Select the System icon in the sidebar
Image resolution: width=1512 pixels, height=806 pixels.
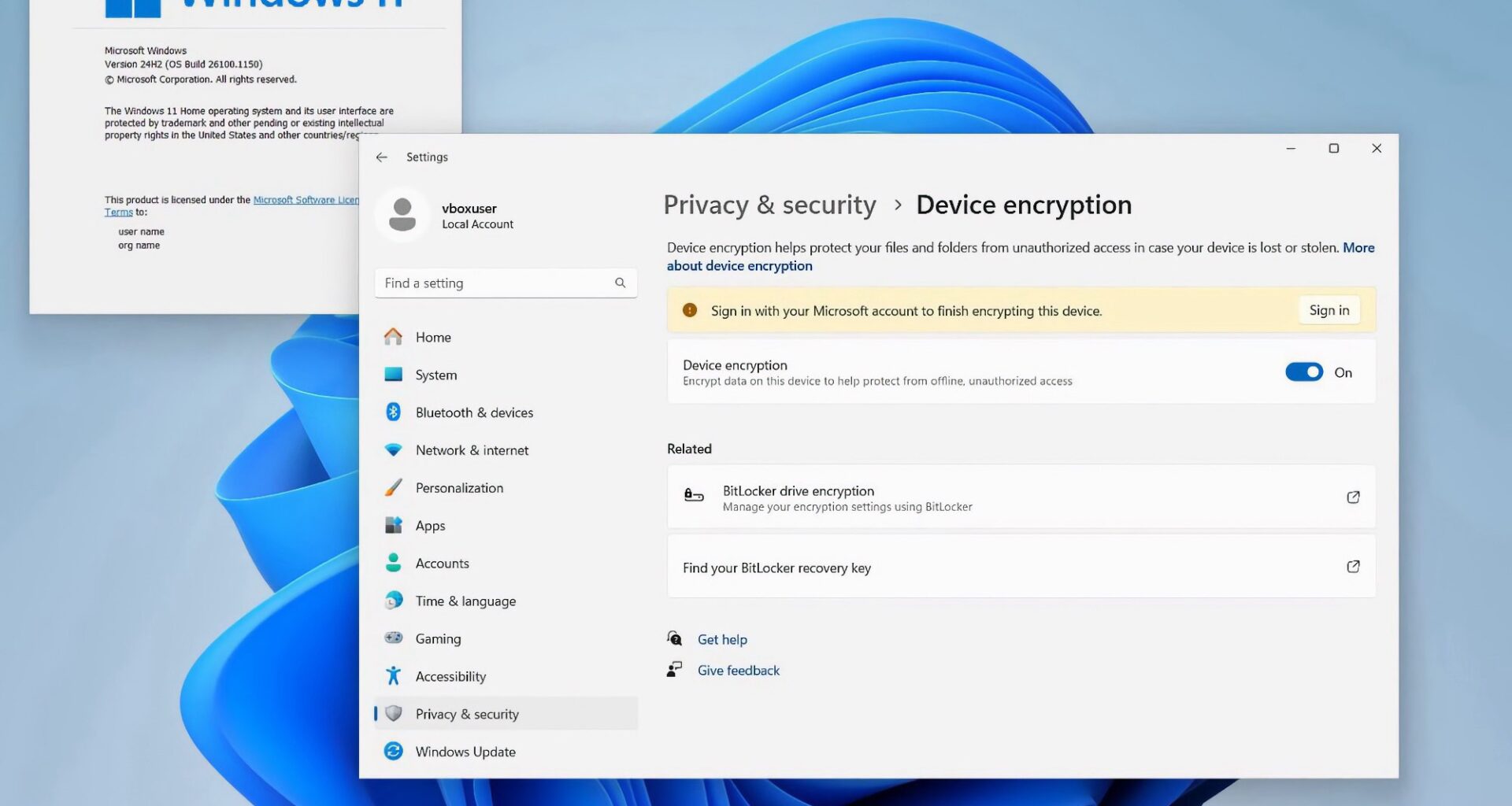(x=393, y=375)
